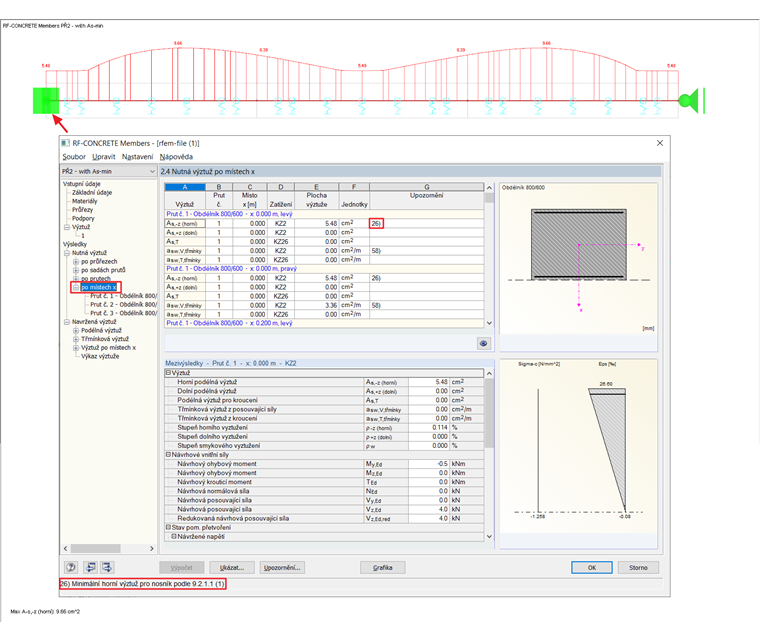Image resolution: width=760 pixels, height=642 pixels.
Task: Select Průřezy in the tree
Action: click(x=82, y=210)
